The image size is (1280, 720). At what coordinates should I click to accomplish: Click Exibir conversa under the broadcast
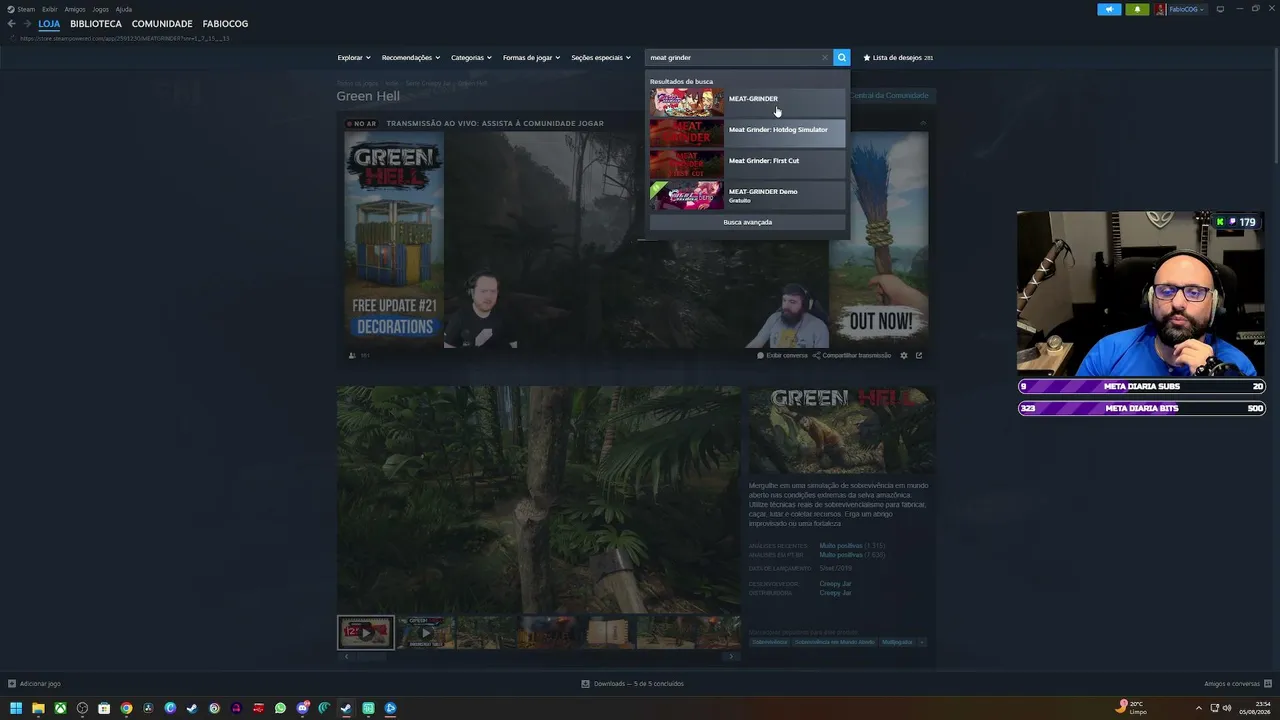(x=782, y=355)
